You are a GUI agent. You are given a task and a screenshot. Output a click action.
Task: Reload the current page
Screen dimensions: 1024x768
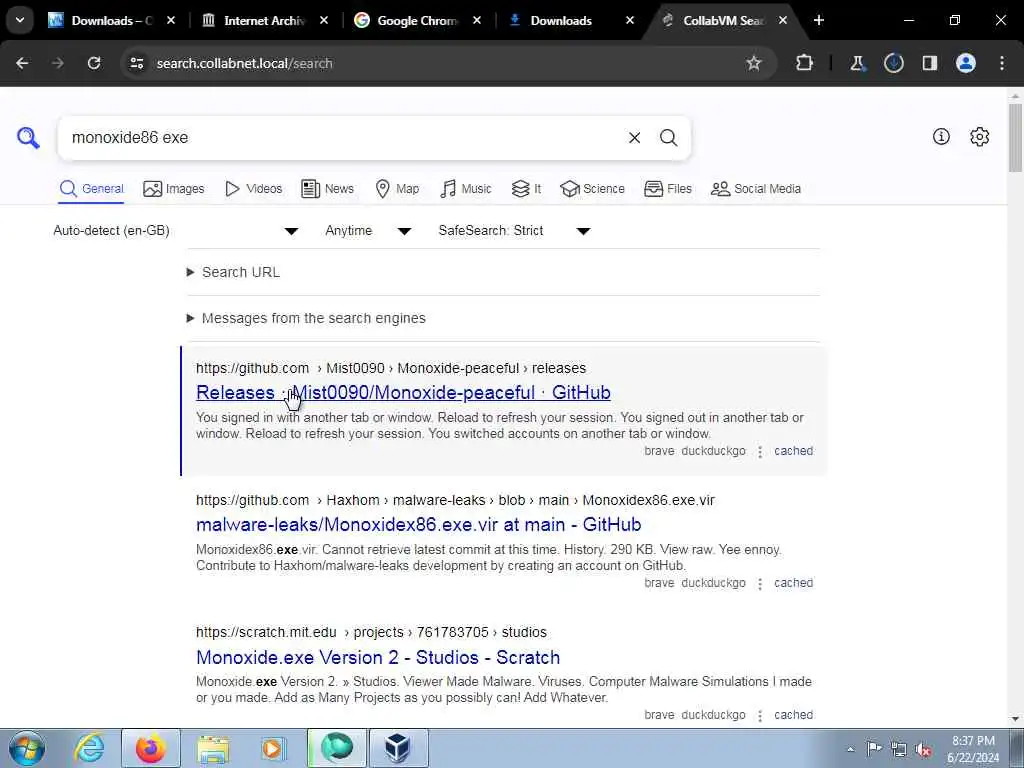pos(94,63)
